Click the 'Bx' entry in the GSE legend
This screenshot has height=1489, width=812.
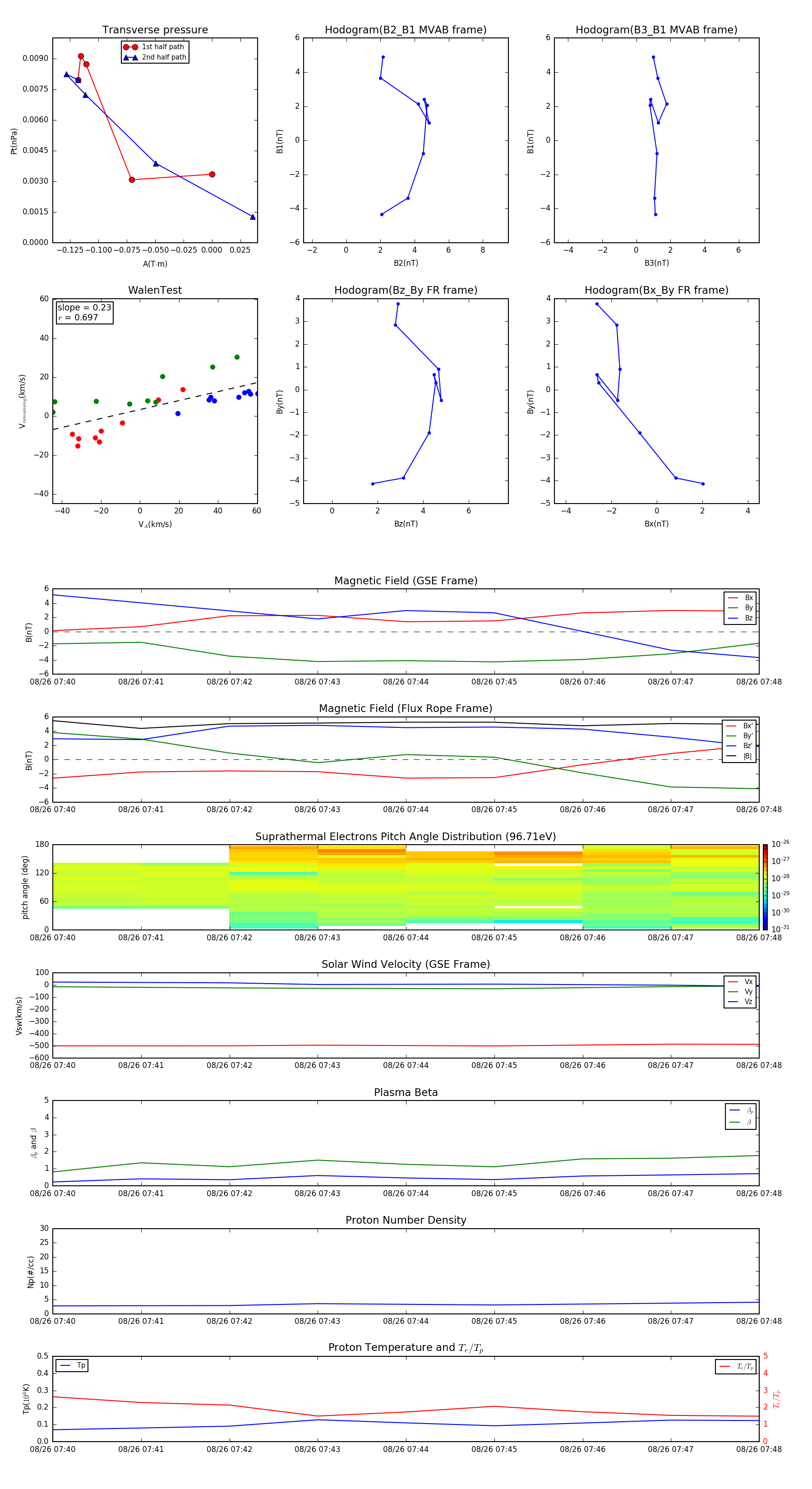coord(740,598)
